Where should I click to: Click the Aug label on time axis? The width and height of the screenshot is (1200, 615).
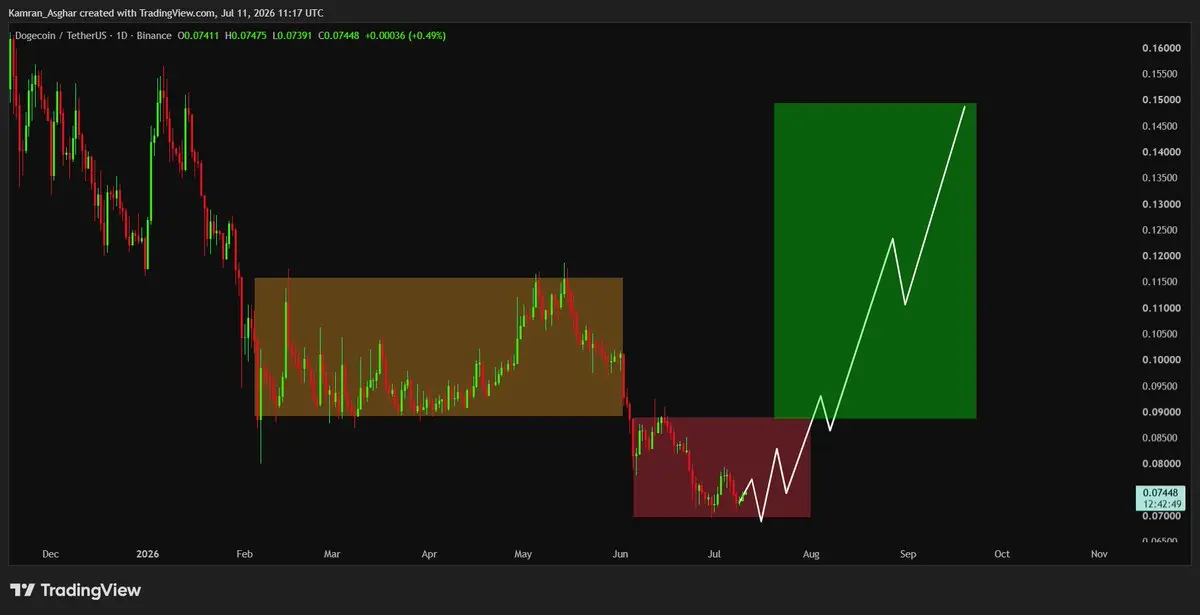(x=811, y=553)
